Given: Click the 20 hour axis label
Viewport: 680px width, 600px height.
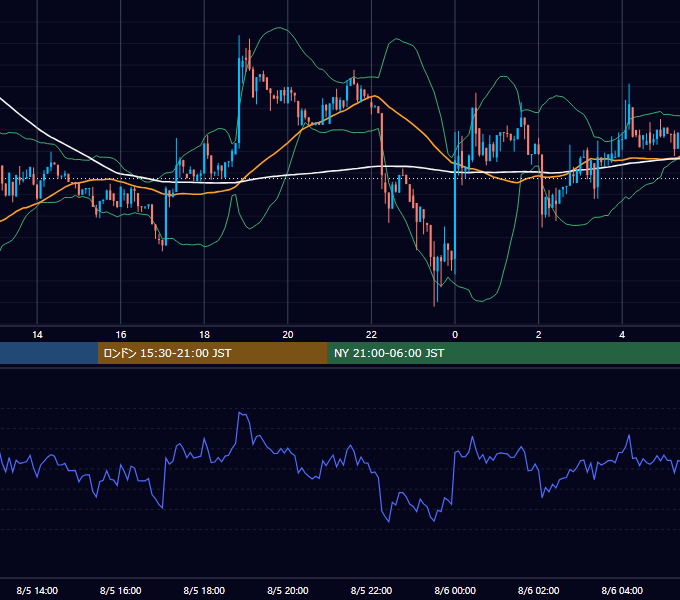Looking at the screenshot, I should pyautogui.click(x=288, y=335).
